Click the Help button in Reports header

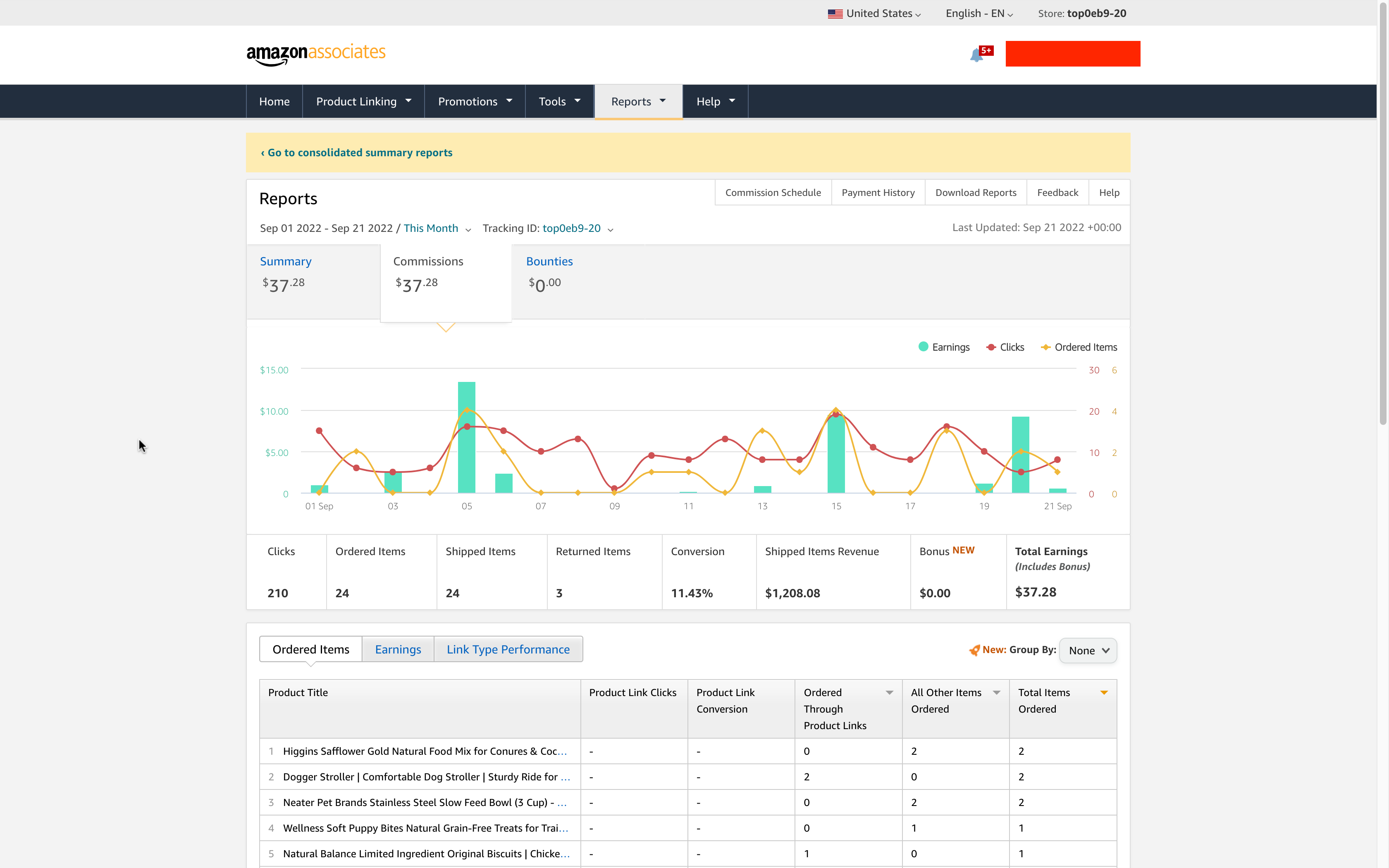click(x=1109, y=193)
